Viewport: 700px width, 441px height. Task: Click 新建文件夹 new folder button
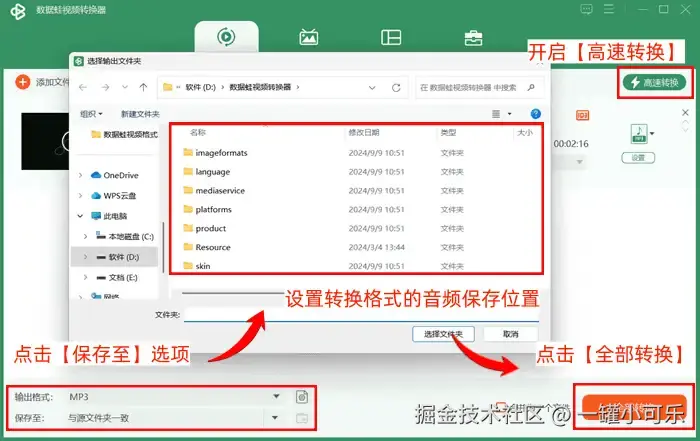[x=140, y=114]
